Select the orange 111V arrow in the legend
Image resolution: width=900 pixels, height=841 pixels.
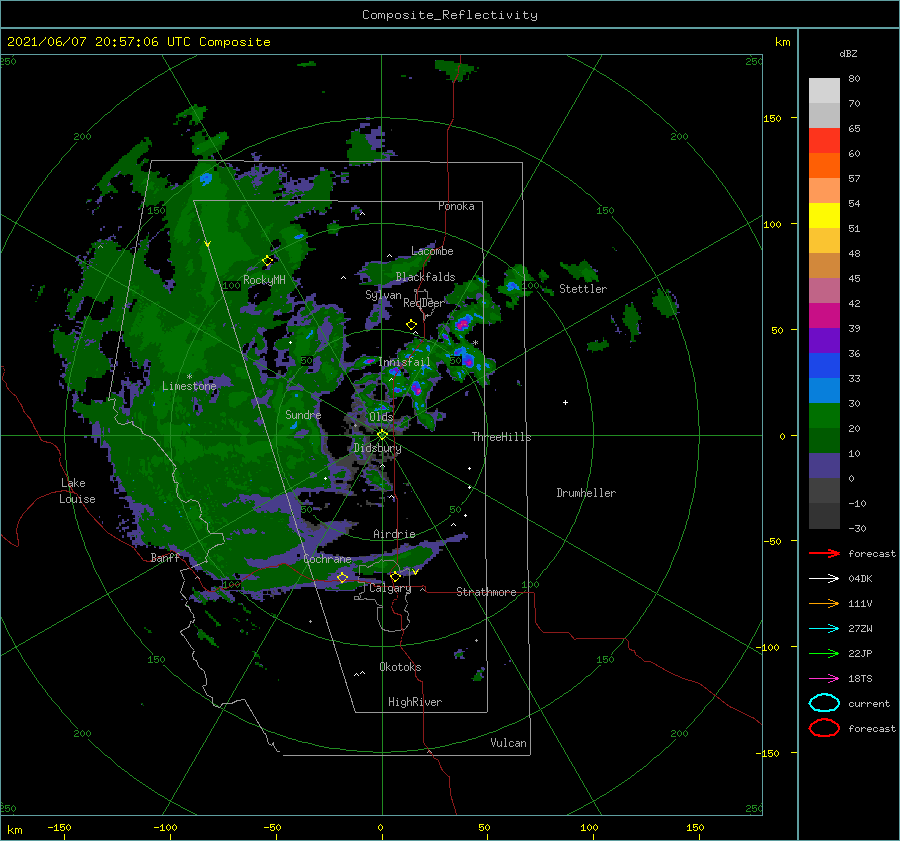coord(824,603)
